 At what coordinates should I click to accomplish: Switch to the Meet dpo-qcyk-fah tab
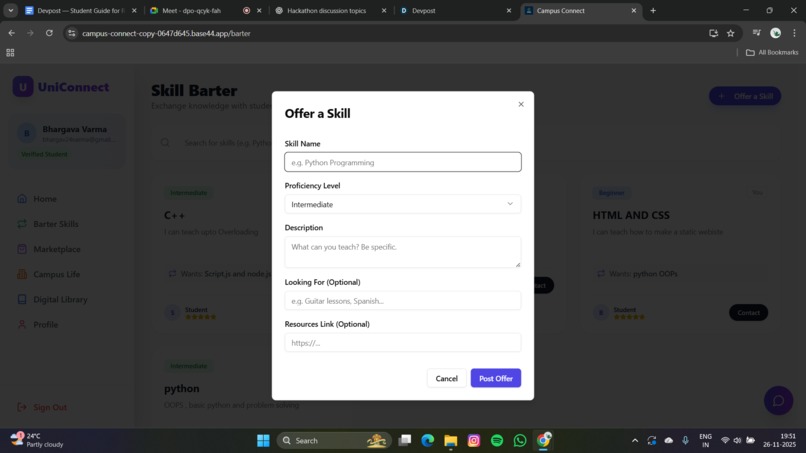point(191,10)
